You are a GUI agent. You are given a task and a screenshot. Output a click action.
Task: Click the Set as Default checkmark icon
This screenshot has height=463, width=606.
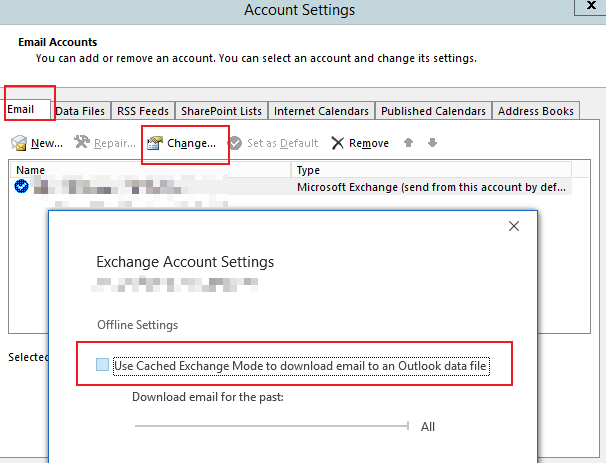pos(235,143)
